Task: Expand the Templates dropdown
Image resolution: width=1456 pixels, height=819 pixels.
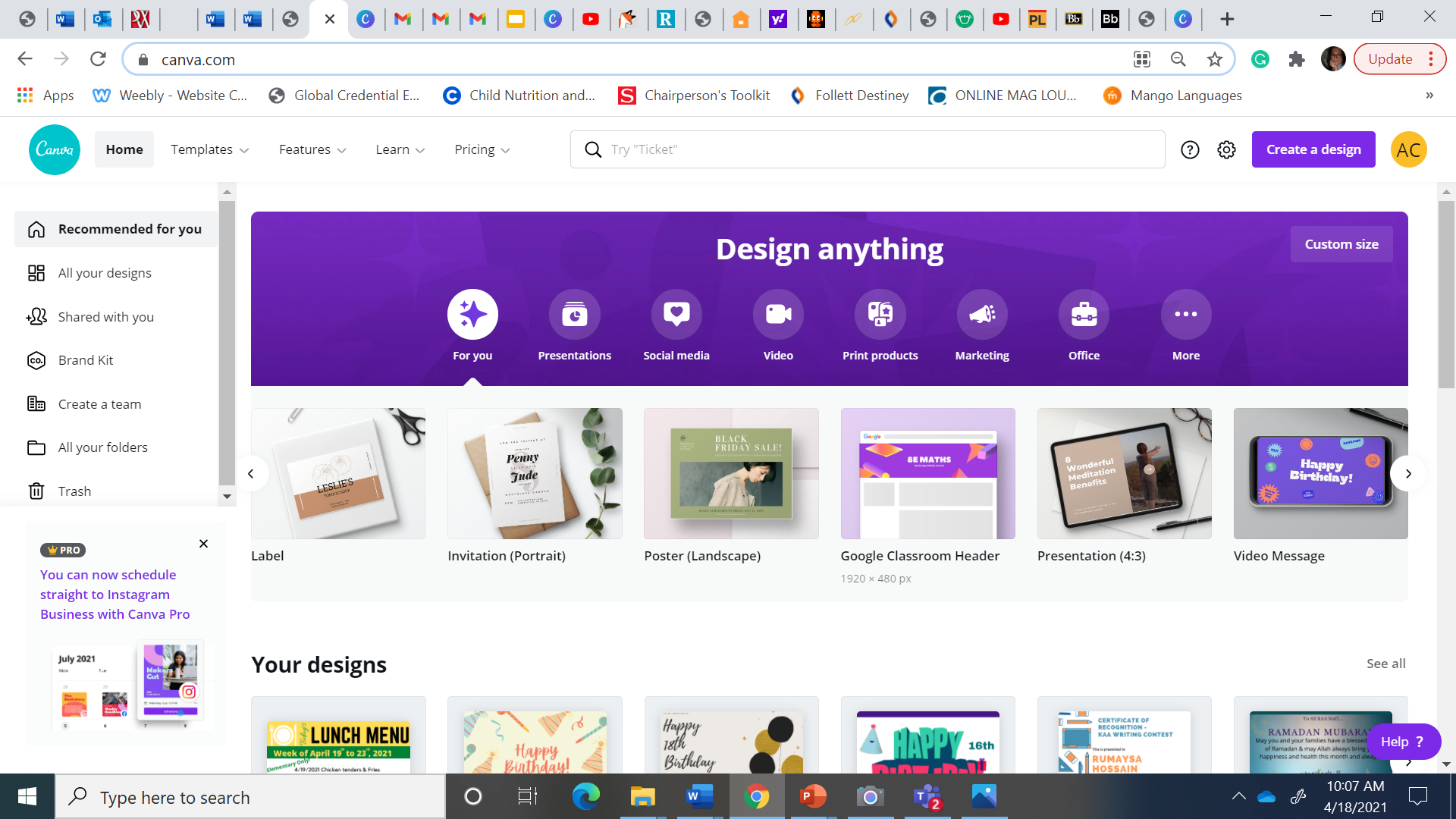Action: click(209, 149)
